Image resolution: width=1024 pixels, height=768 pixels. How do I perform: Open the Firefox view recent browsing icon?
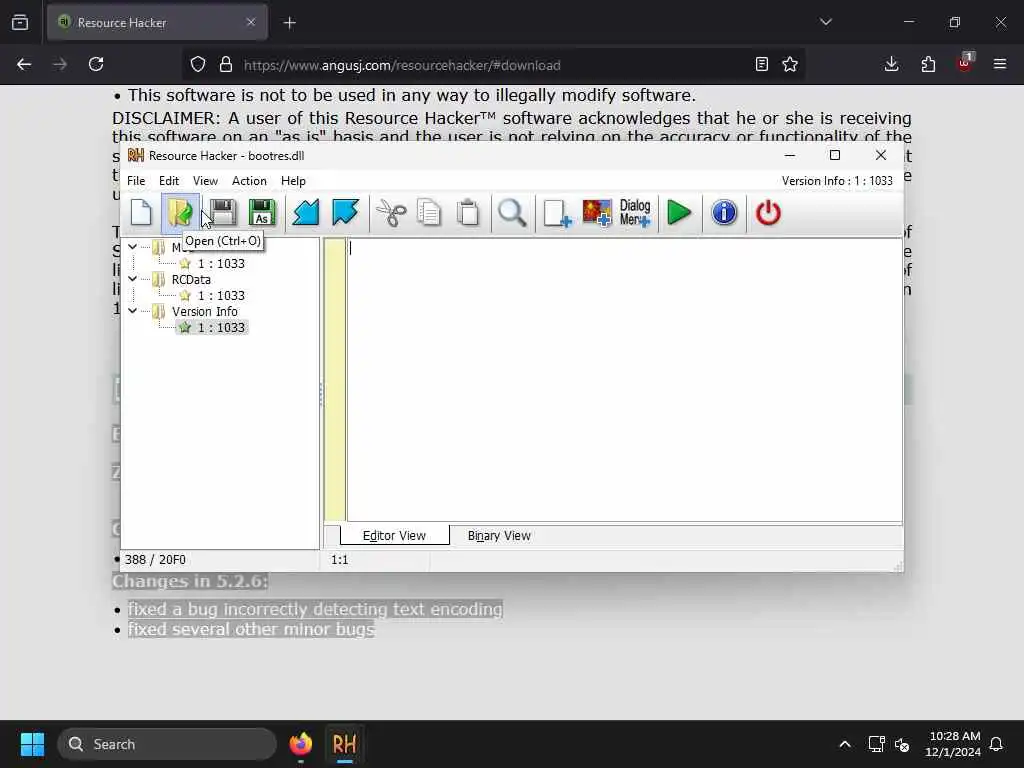tap(20, 22)
